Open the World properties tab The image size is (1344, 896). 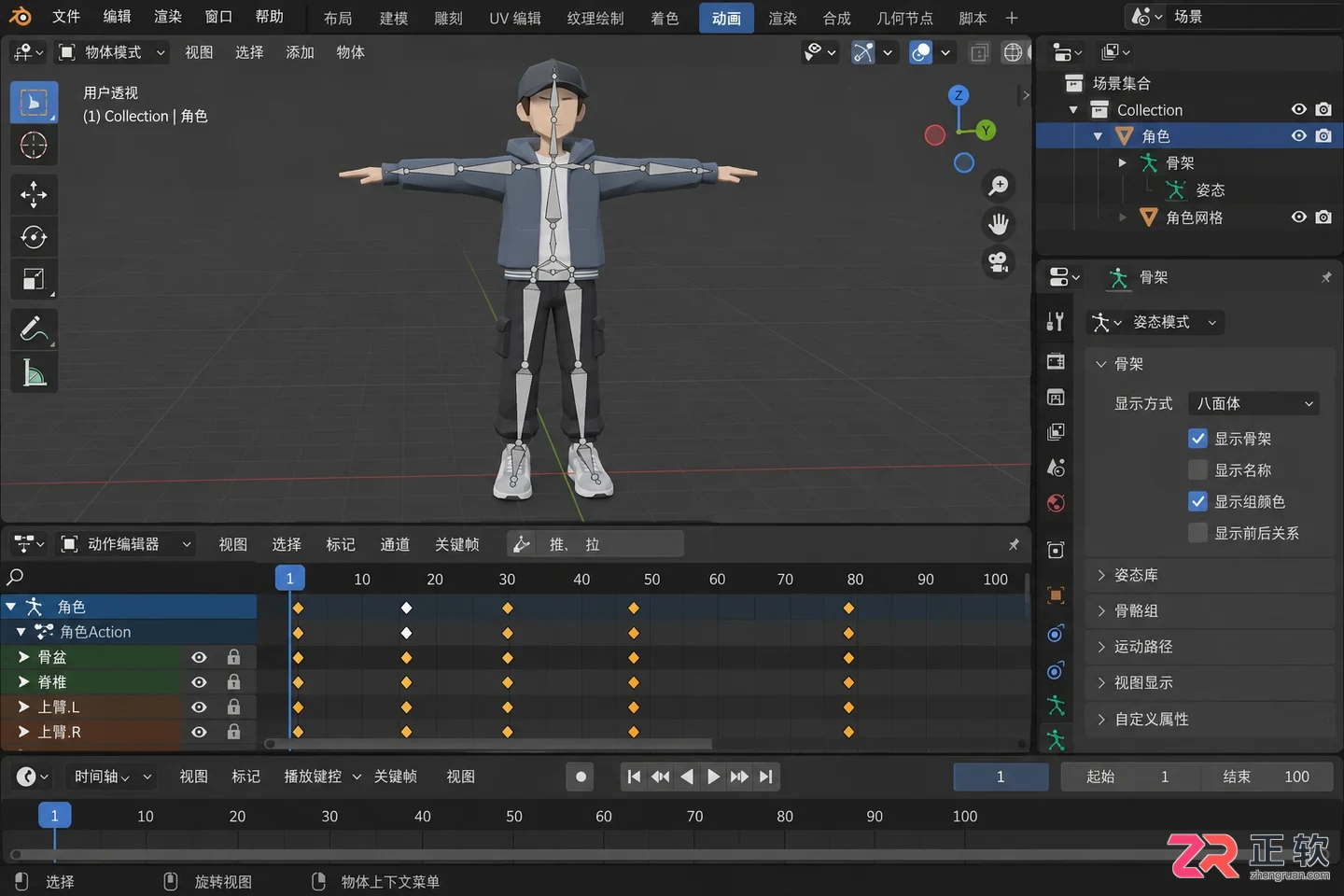click(x=1056, y=504)
